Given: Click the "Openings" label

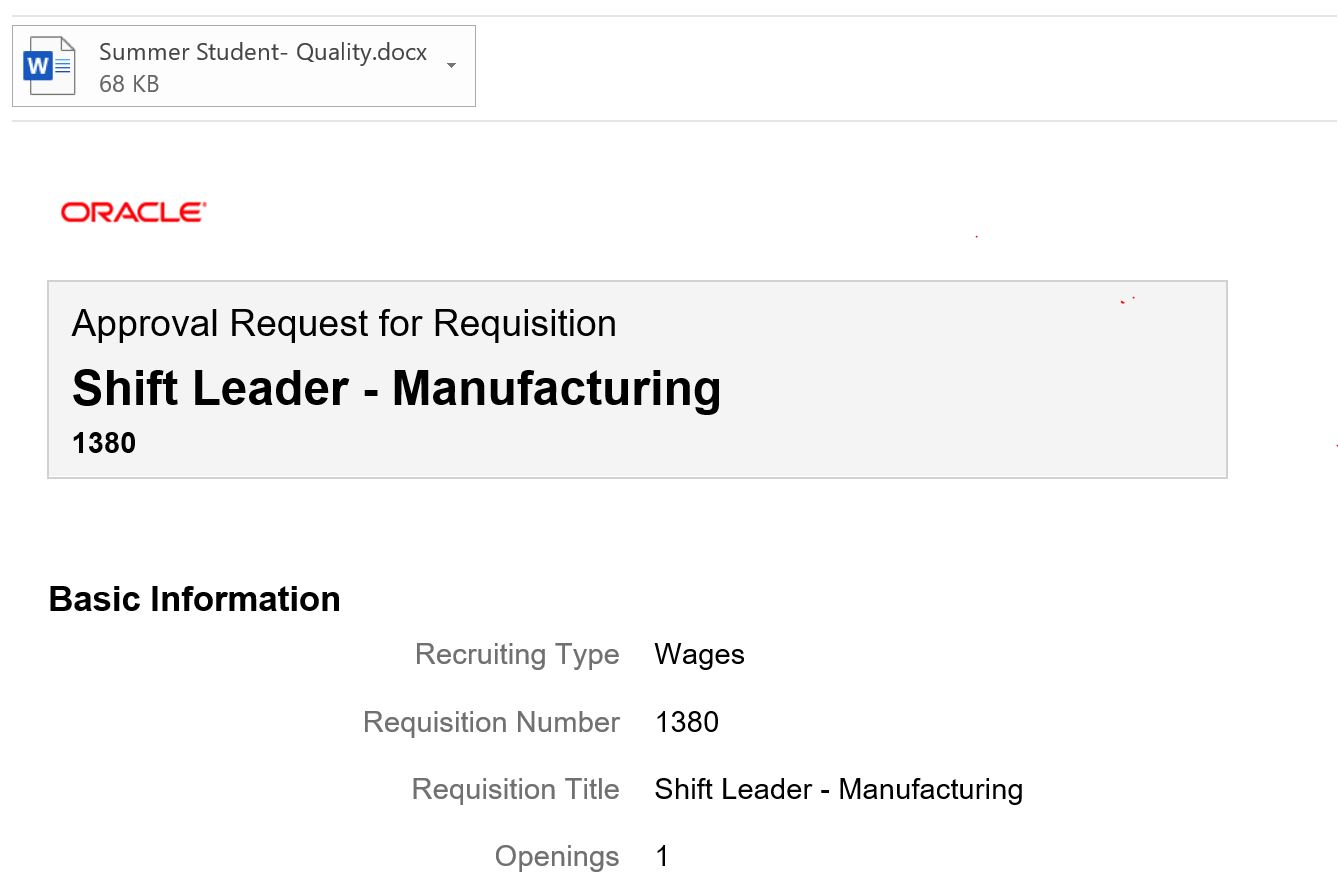Looking at the screenshot, I should coord(557,856).
